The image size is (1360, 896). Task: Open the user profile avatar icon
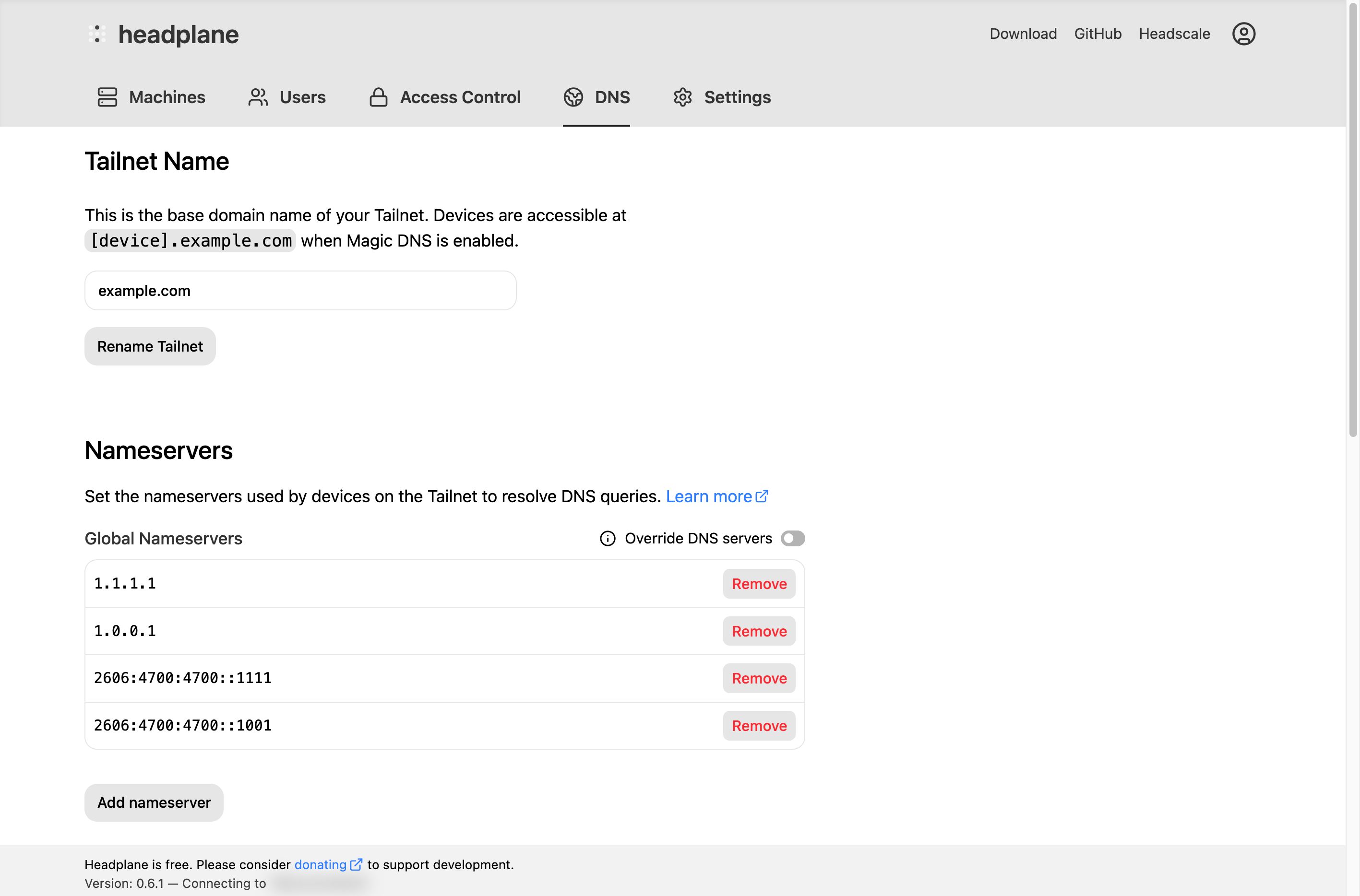tap(1243, 34)
